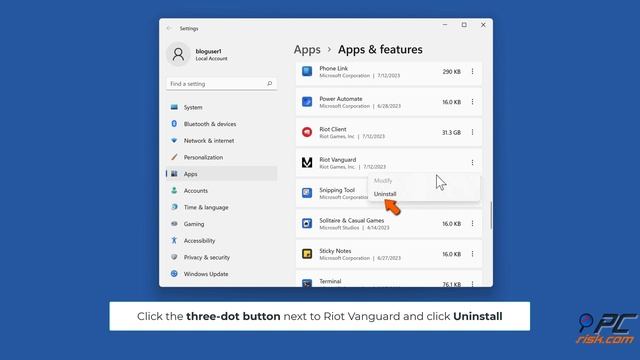Click the Snipping Tool app name

[x=337, y=190]
